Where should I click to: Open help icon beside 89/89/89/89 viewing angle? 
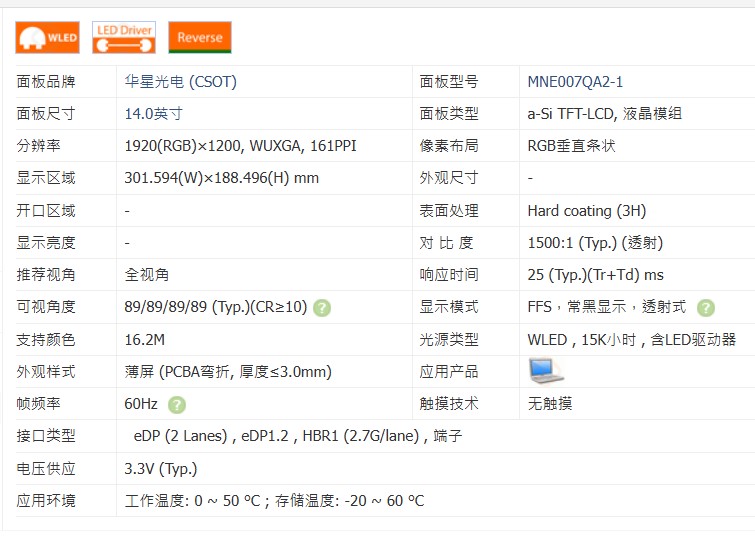322,308
